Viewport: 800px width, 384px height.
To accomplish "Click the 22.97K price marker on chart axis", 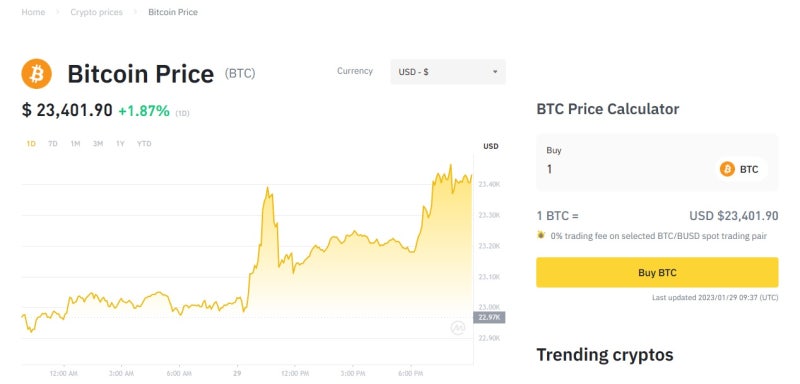I will tap(489, 318).
